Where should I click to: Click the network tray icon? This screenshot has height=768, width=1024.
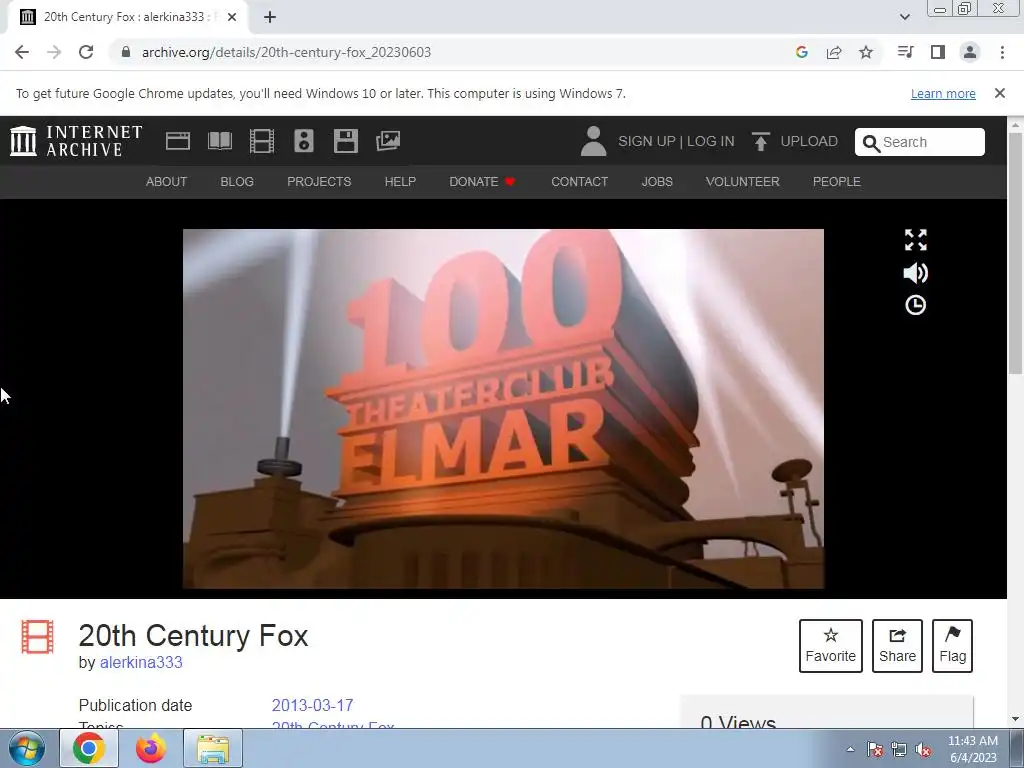(x=899, y=750)
